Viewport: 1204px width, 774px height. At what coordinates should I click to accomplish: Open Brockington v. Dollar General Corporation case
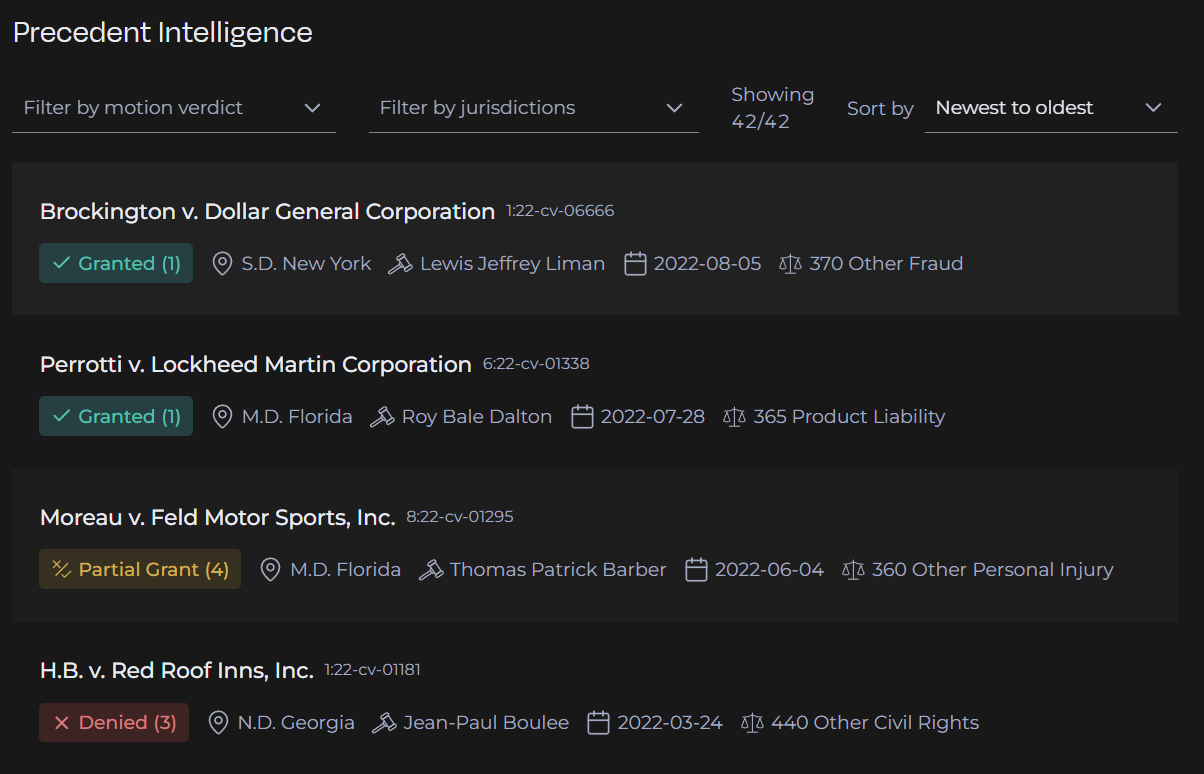point(267,212)
